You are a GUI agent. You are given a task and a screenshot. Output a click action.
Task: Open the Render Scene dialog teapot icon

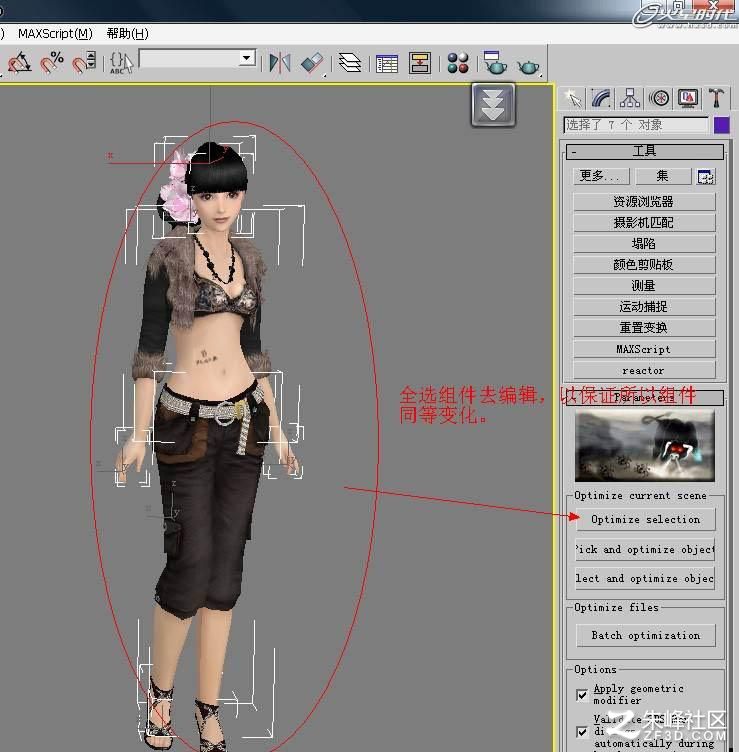pos(495,63)
